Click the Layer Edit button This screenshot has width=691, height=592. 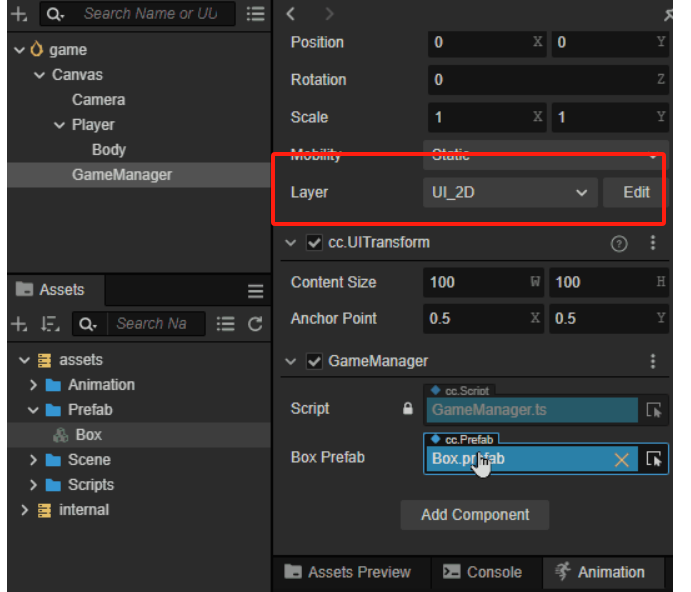tap(636, 193)
